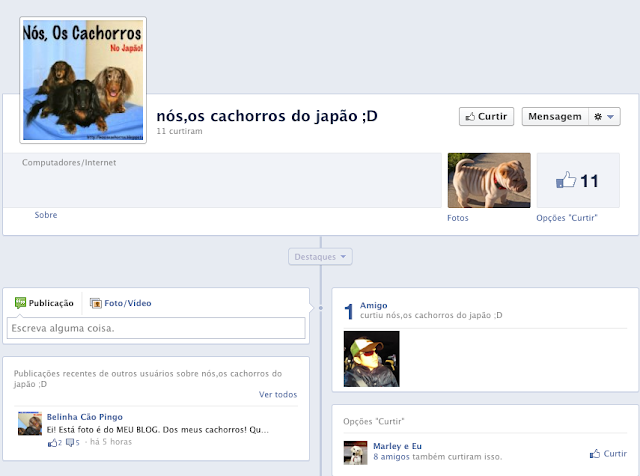Image resolution: width=640 pixels, height=476 pixels.
Task: Click the Publicações recentes de outros usuários heading
Action: click(148, 379)
